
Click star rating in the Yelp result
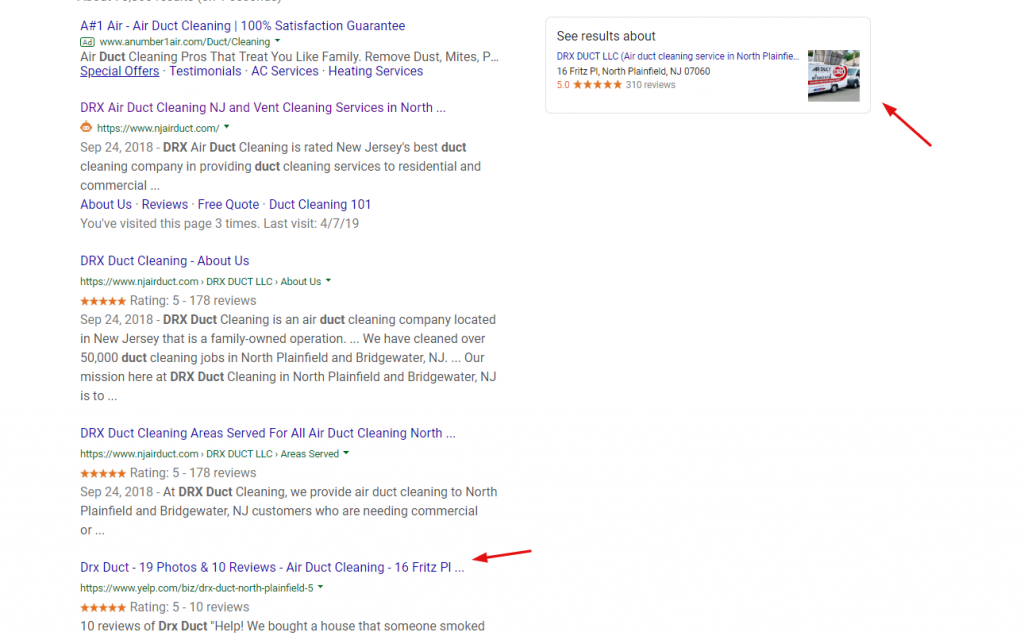click(x=103, y=608)
